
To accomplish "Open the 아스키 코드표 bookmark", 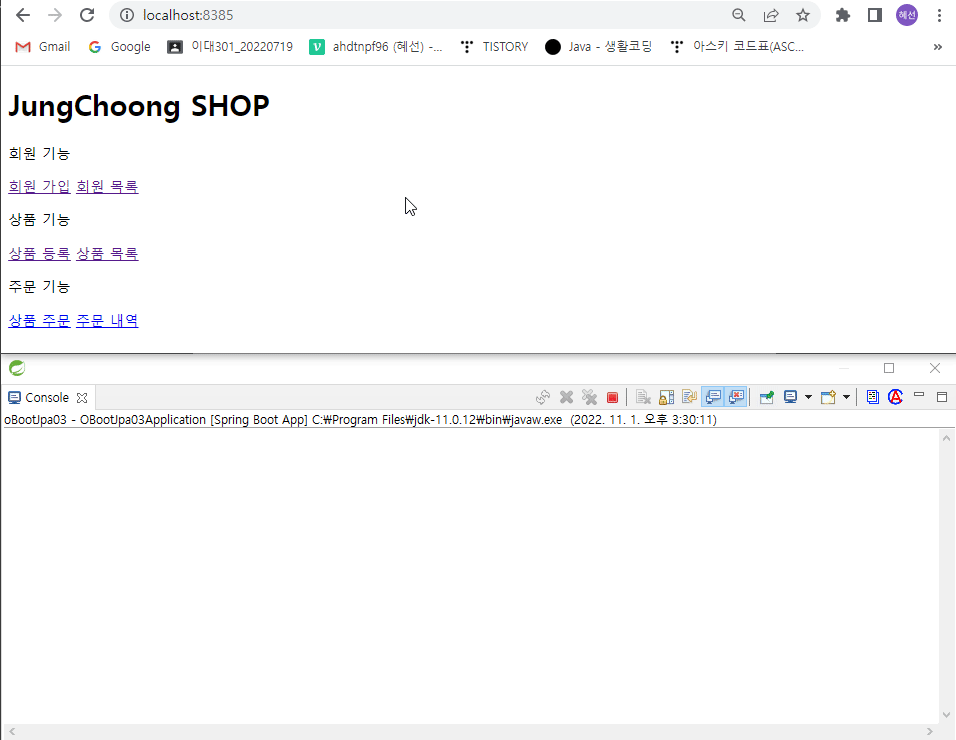I will [737, 47].
